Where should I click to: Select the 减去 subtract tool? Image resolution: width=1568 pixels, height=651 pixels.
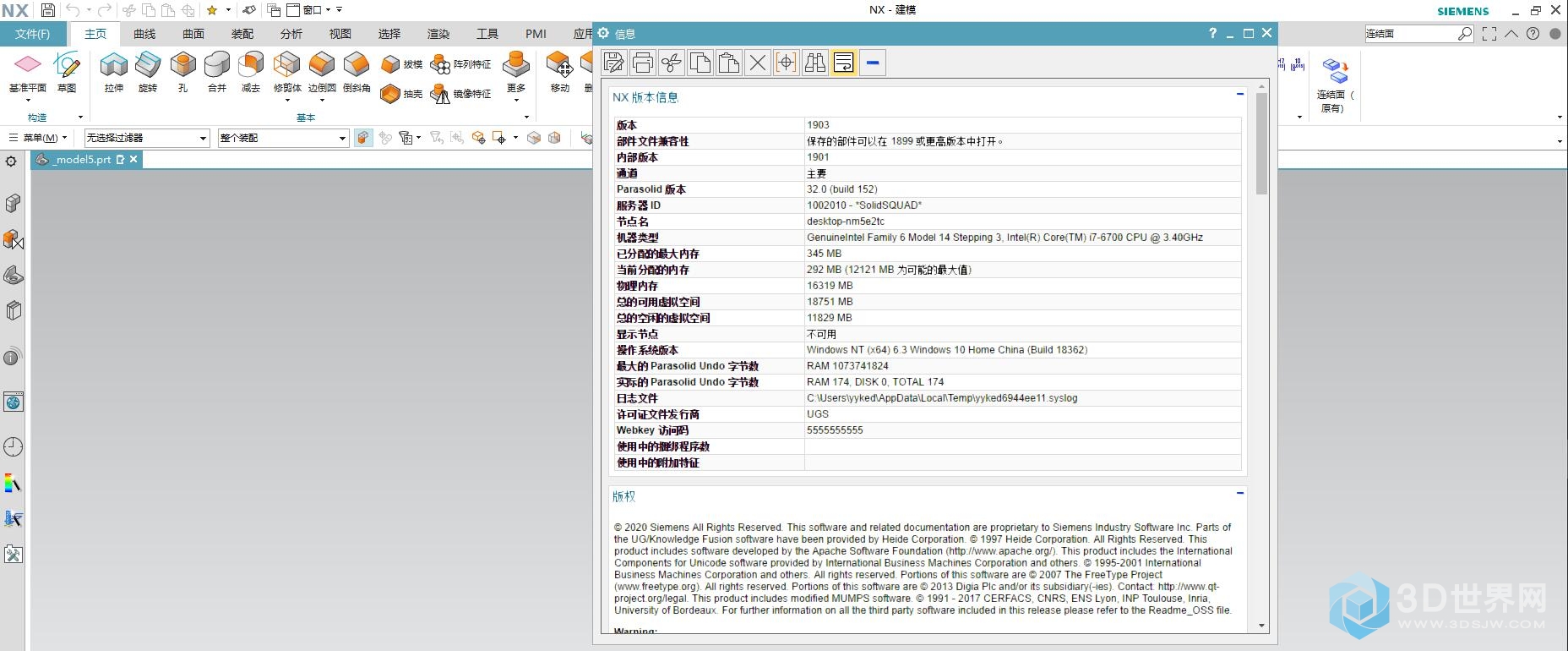click(251, 73)
